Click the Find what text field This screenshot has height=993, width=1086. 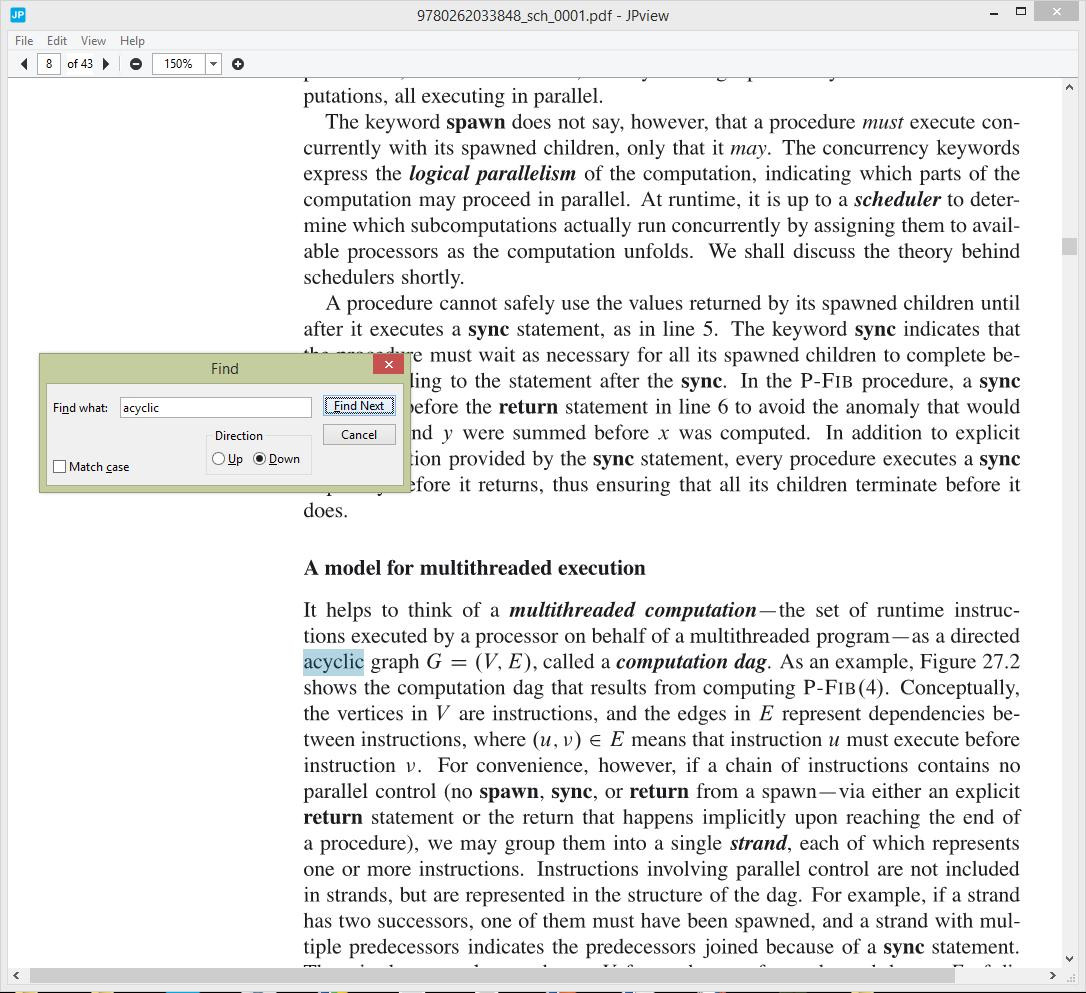[x=215, y=407]
